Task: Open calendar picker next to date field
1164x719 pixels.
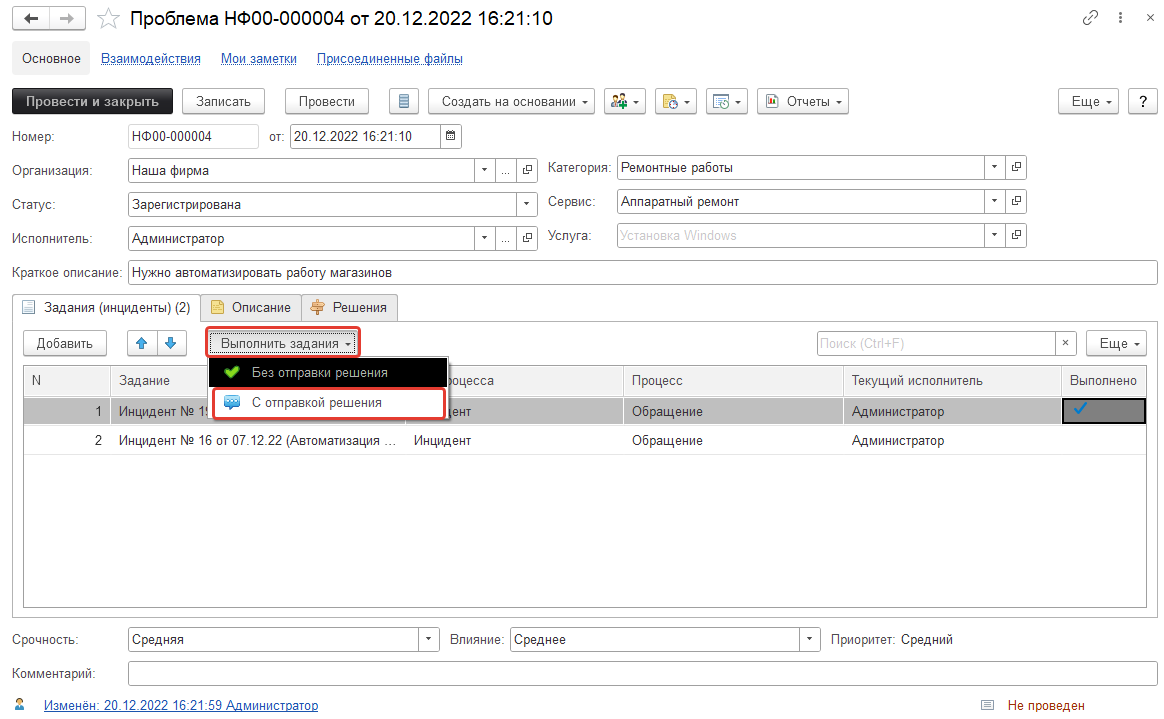Action: pyautogui.click(x=451, y=136)
